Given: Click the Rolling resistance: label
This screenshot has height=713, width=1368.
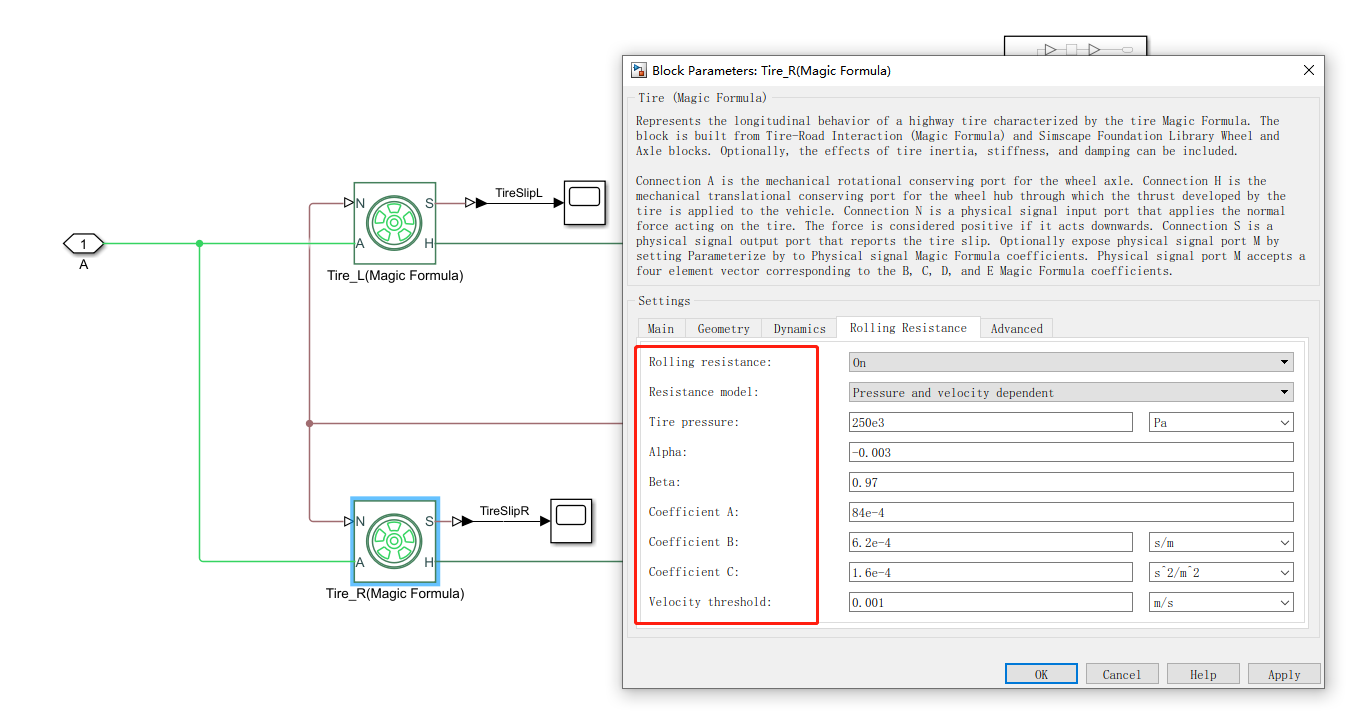Looking at the screenshot, I should click(x=710, y=362).
